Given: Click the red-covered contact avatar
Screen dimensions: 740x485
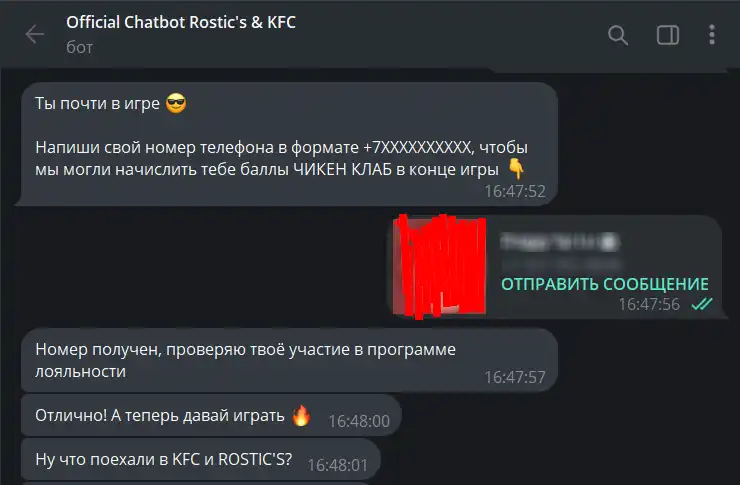Looking at the screenshot, I should (x=439, y=266).
